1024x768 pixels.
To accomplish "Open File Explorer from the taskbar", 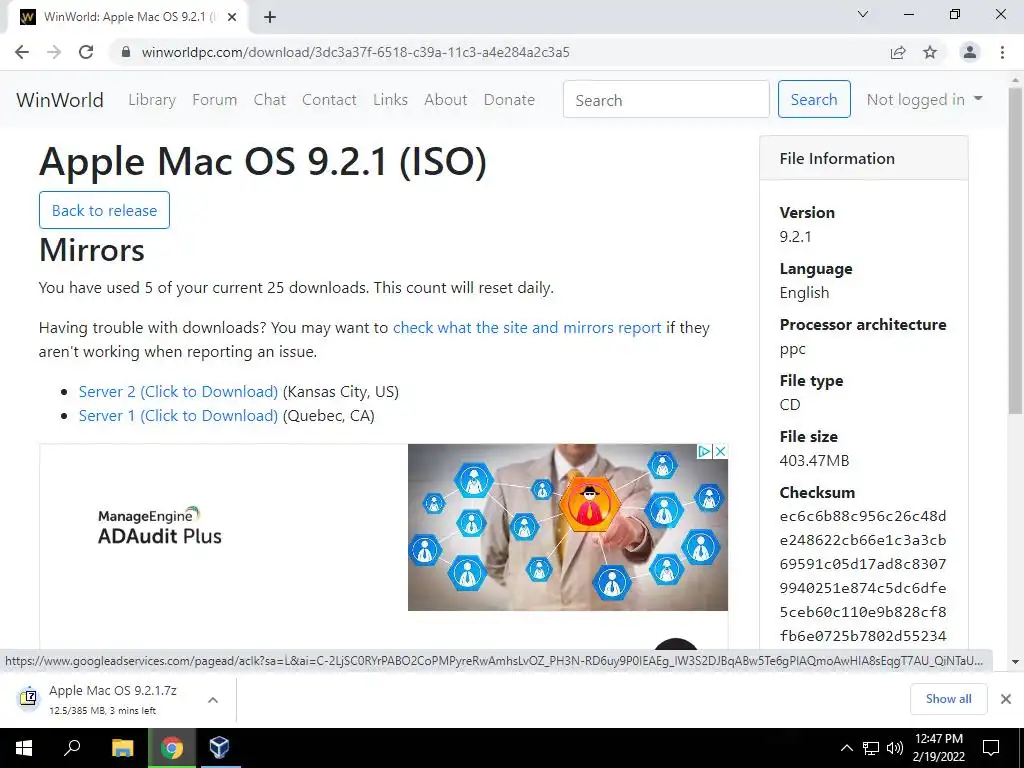I will coord(122,748).
